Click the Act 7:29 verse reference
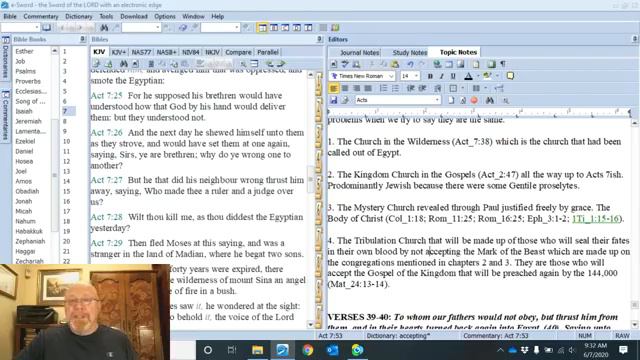This screenshot has width=640, height=360. pos(107,243)
